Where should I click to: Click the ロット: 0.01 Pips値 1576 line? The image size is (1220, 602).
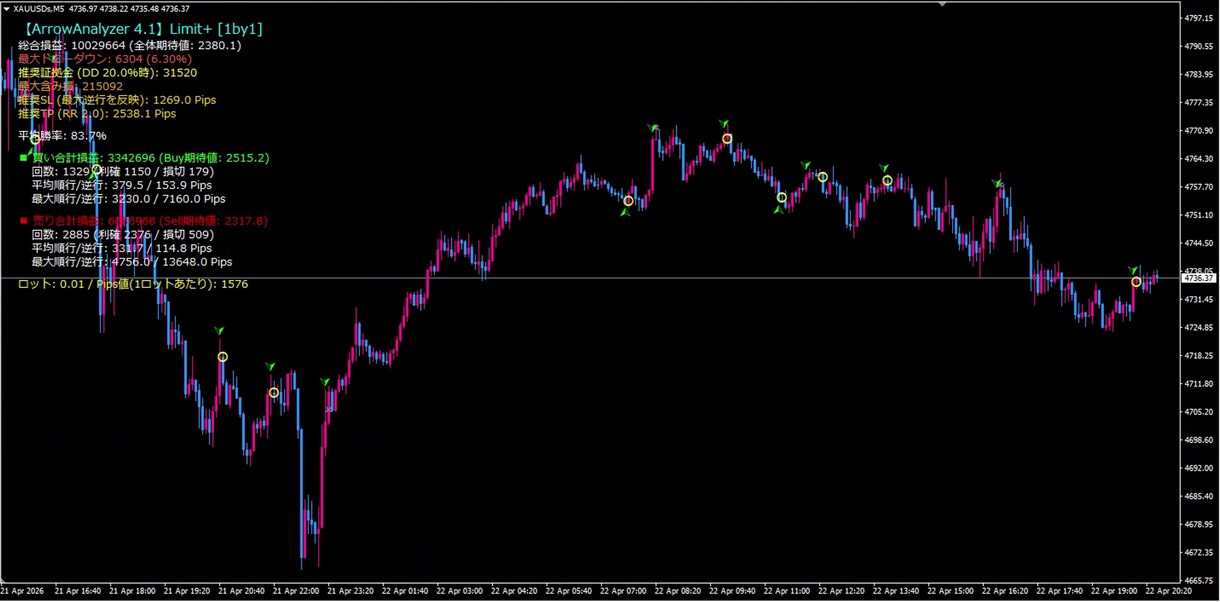point(133,284)
